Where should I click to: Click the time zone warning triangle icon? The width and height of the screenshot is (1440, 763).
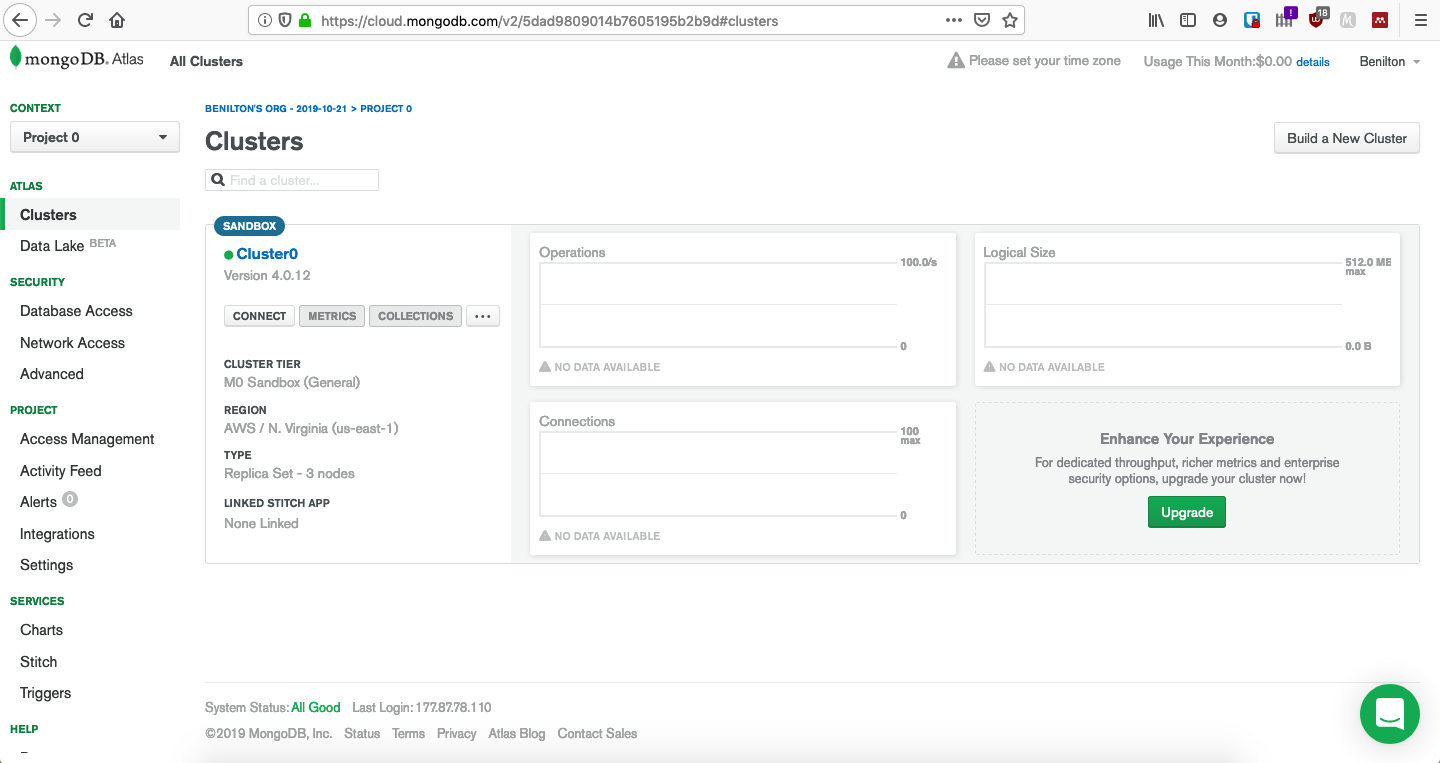(956, 61)
